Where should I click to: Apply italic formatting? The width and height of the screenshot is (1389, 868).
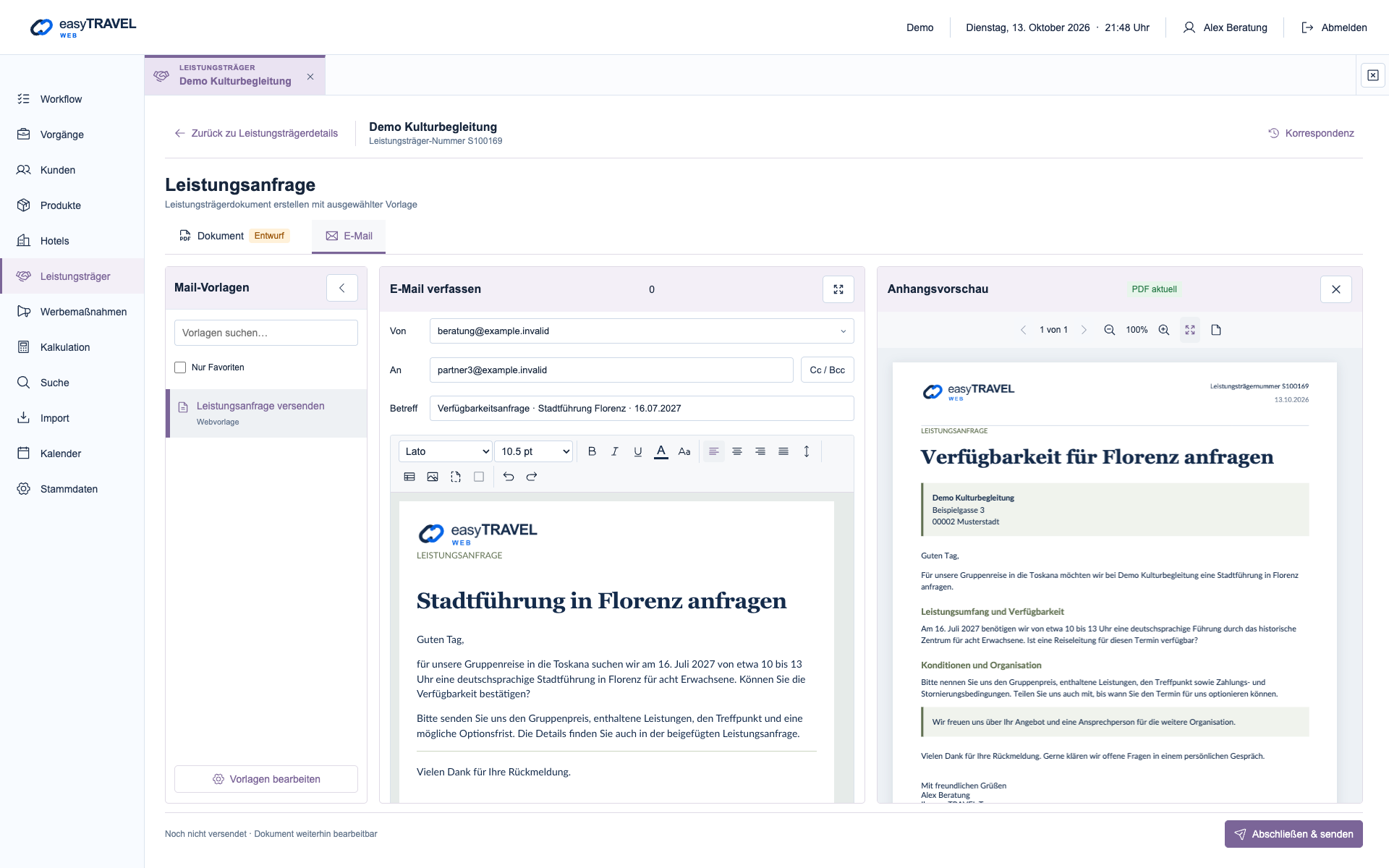coord(615,451)
